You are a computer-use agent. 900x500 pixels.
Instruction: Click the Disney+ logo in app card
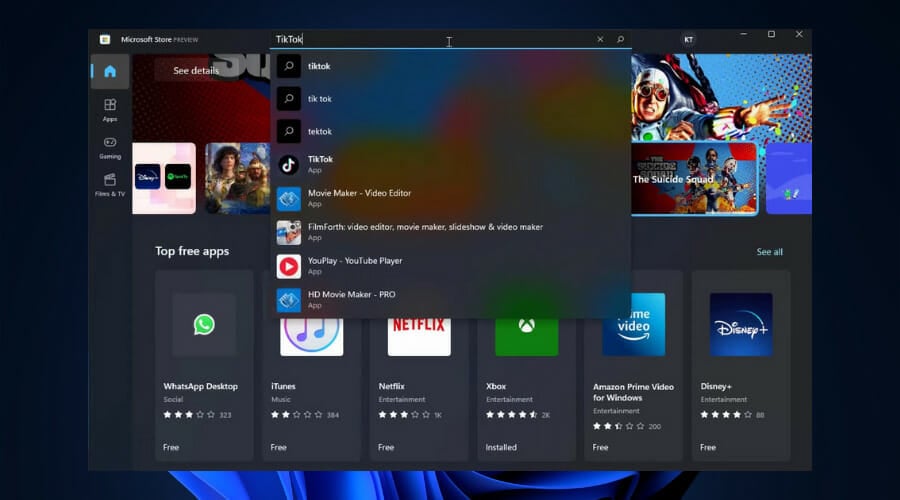coord(740,324)
